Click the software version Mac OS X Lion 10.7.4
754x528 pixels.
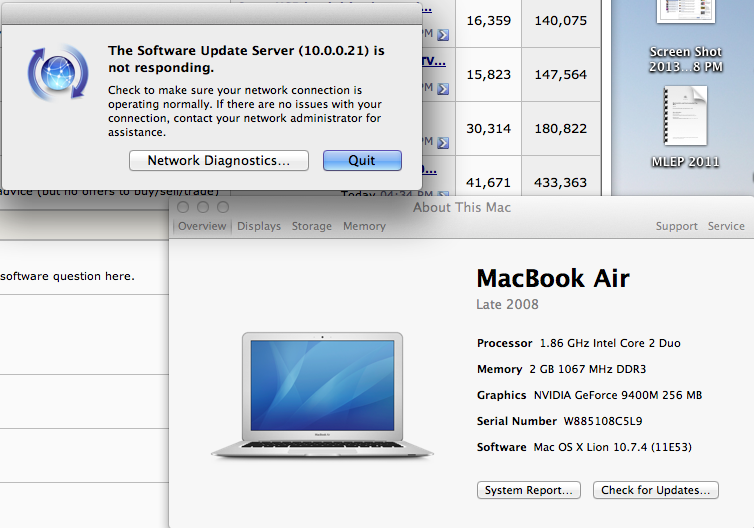tap(612, 447)
